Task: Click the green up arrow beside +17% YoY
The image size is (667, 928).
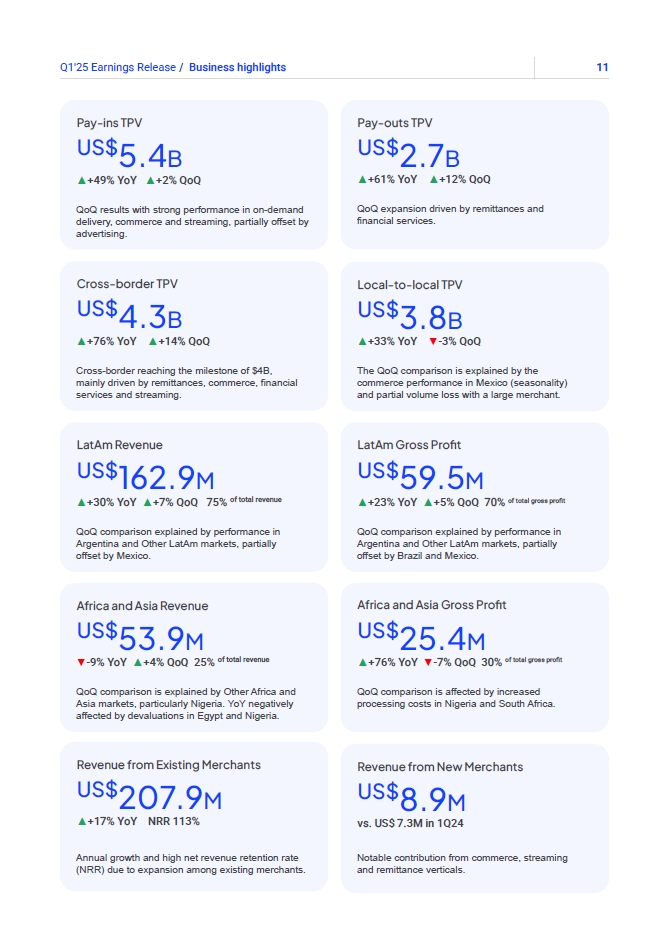Action: (81, 822)
